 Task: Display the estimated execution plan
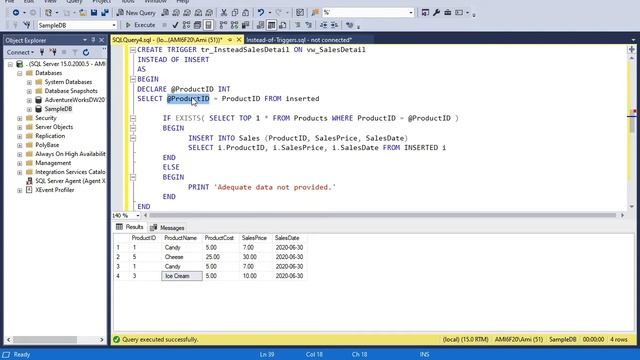(x=187, y=25)
